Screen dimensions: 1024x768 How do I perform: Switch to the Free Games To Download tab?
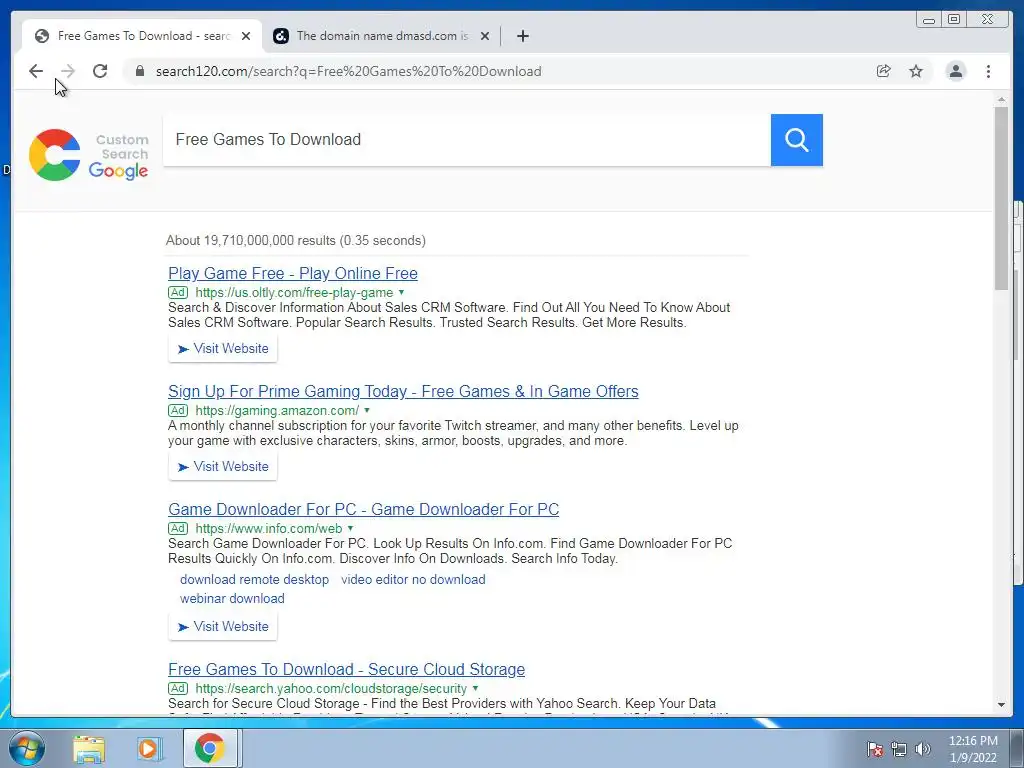[143, 36]
